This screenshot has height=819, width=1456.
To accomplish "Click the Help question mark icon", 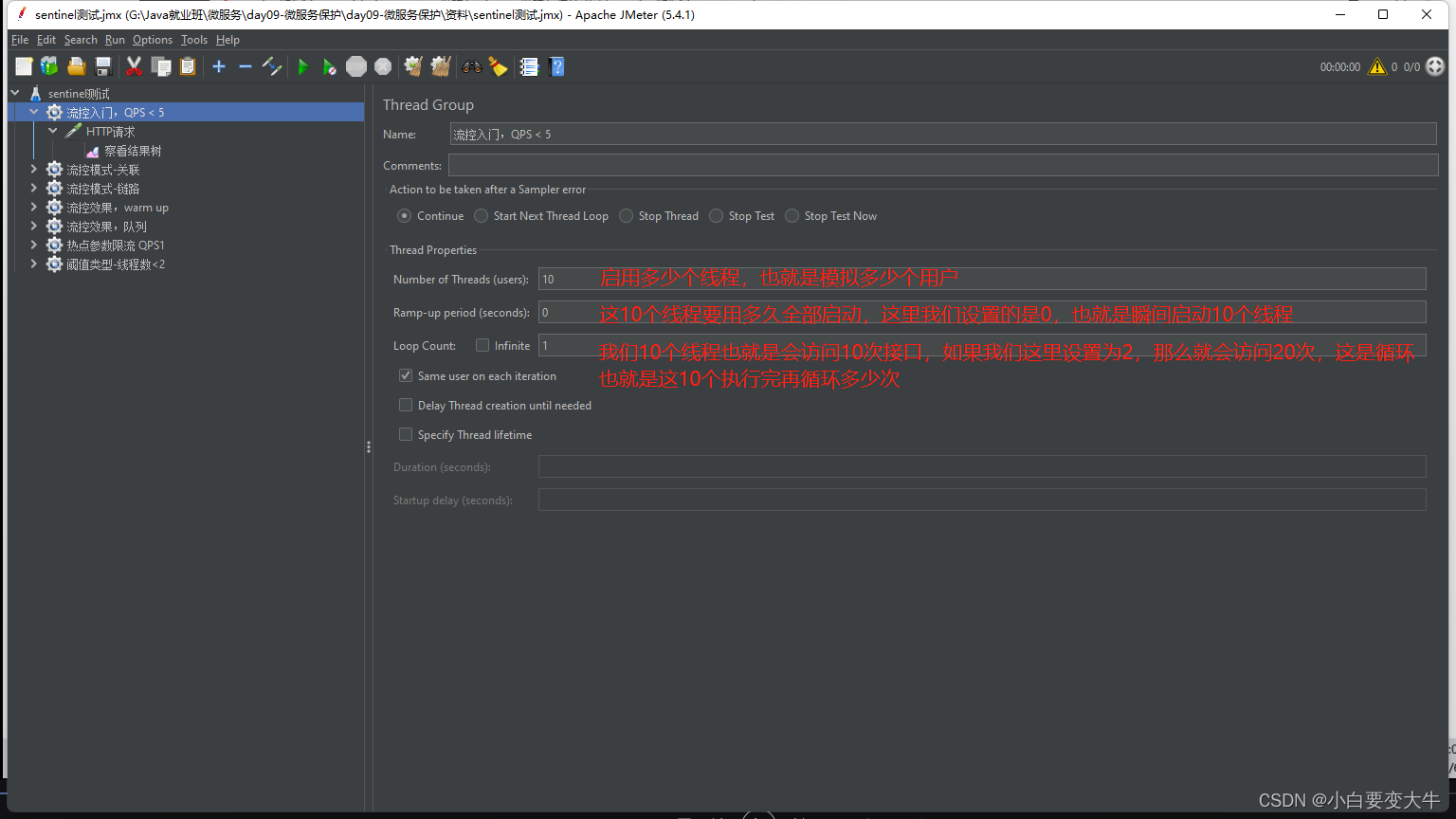I will 556,66.
